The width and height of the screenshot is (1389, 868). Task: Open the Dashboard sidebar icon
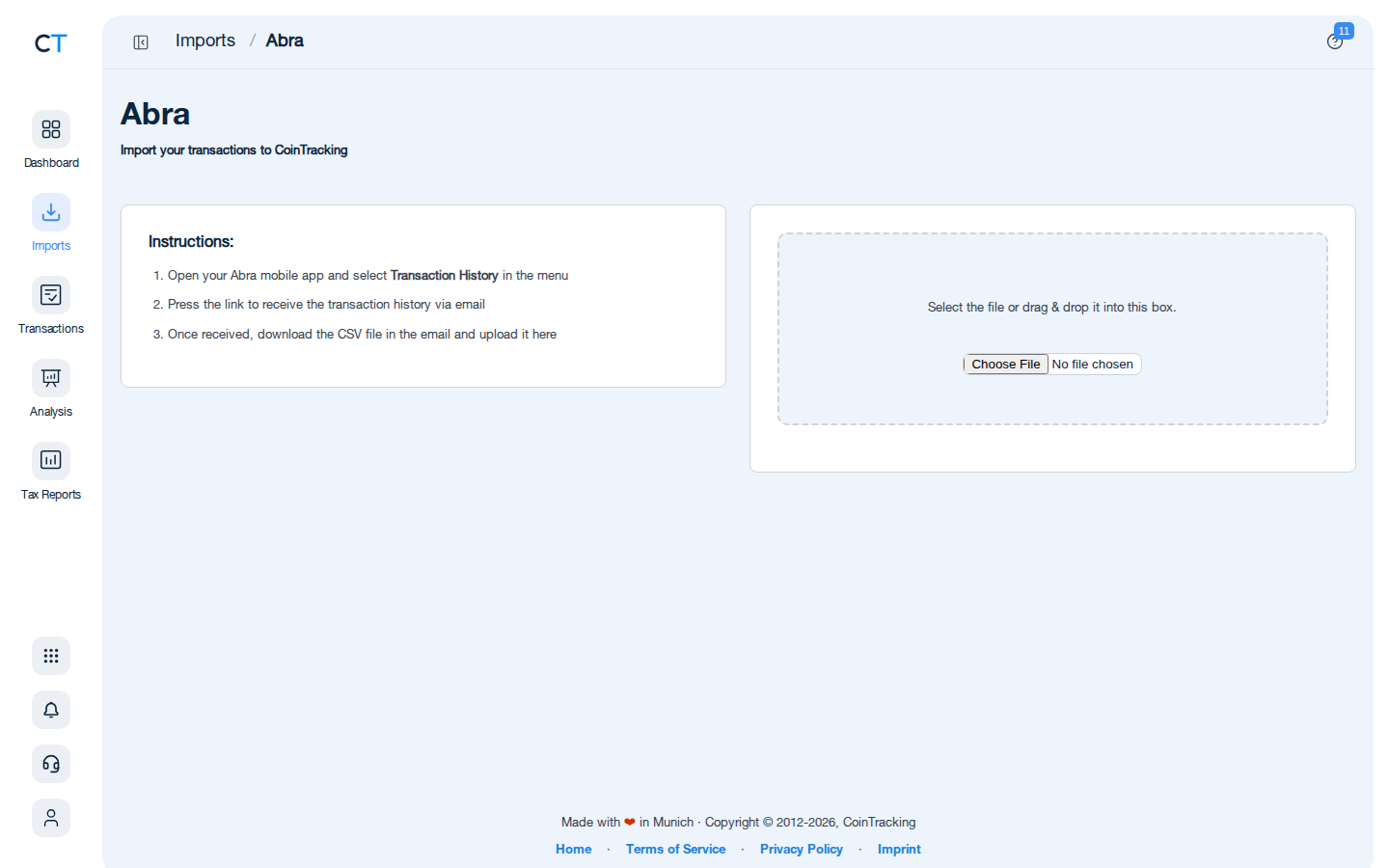[x=51, y=129]
